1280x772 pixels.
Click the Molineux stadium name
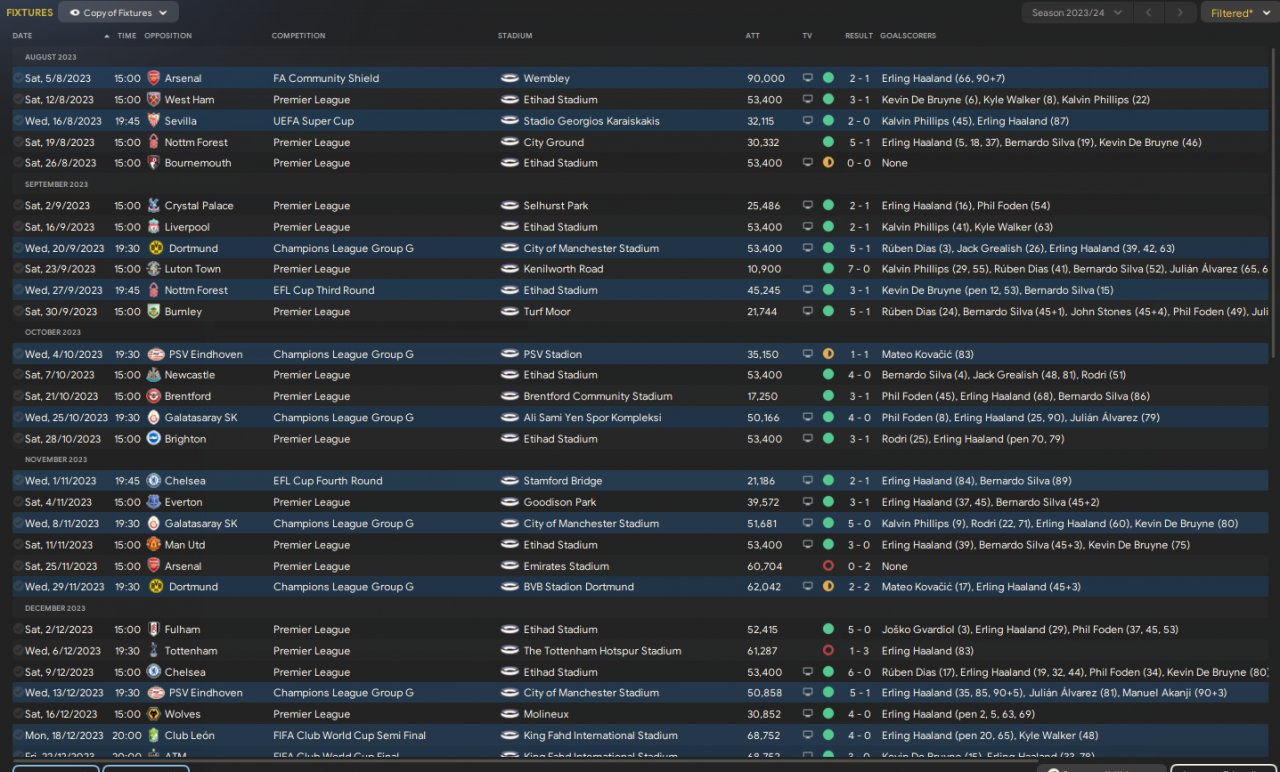[x=546, y=714]
